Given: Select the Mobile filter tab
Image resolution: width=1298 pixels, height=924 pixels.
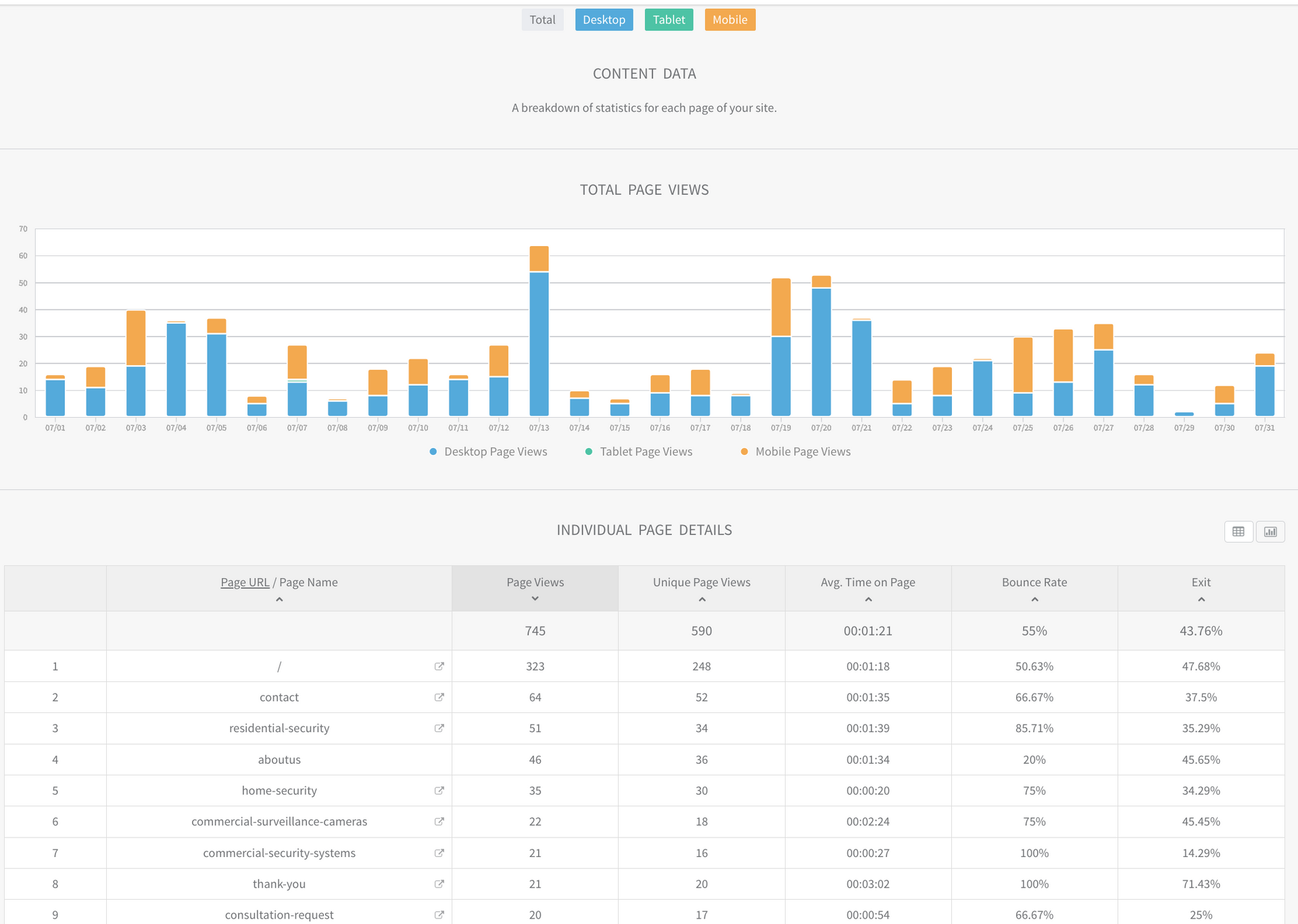Looking at the screenshot, I should 729,20.
